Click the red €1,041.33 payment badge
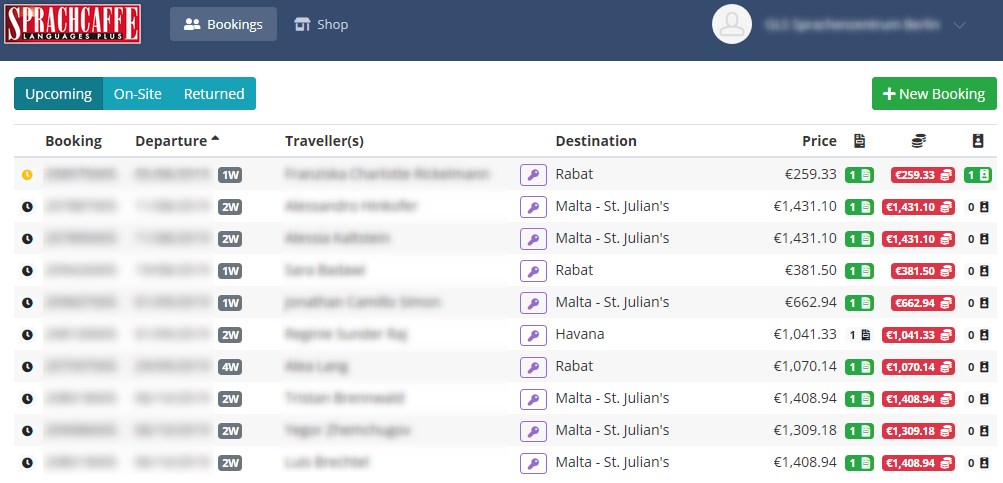1003x483 pixels. 918,335
